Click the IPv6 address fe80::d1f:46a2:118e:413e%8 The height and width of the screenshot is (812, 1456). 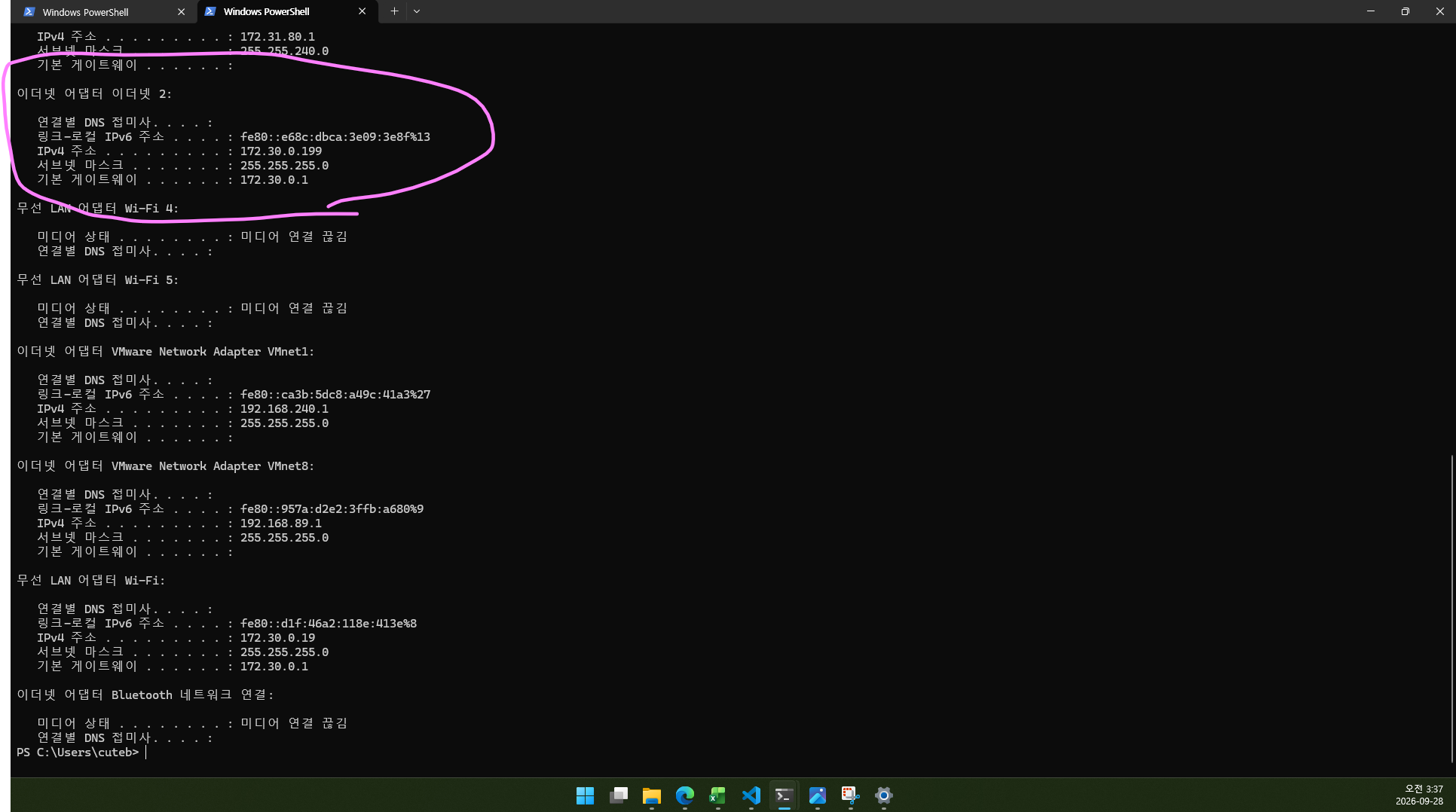click(x=329, y=624)
